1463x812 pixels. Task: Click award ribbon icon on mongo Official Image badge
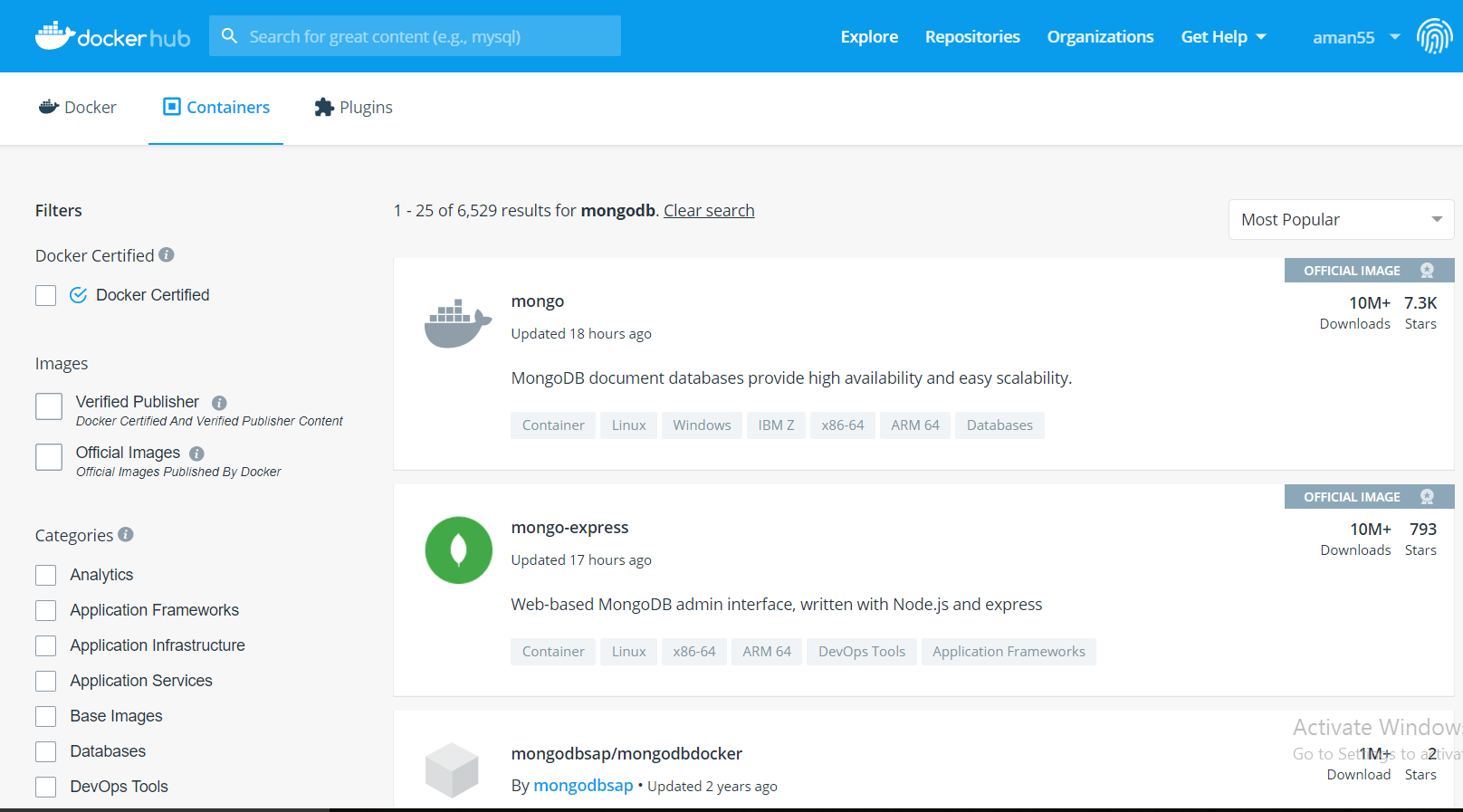(x=1427, y=271)
